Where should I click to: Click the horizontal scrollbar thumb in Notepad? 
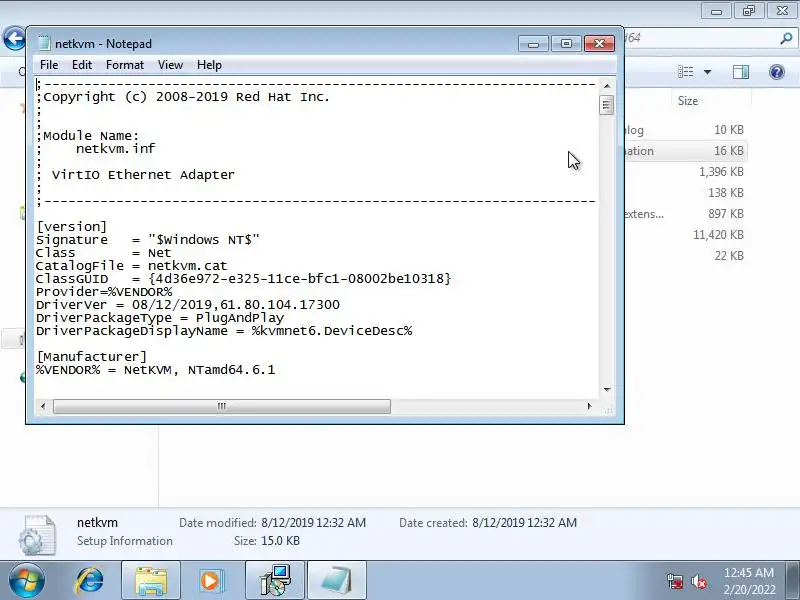222,407
